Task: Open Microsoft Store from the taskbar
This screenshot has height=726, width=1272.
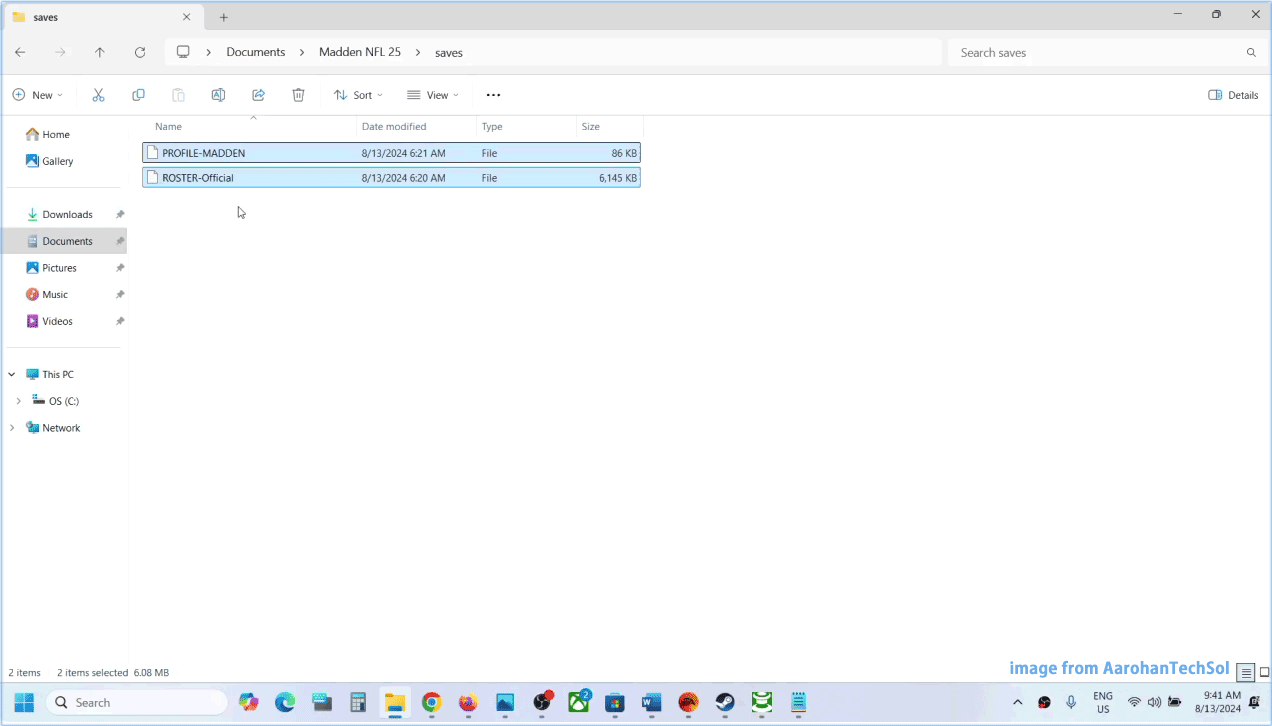Action: pos(615,702)
